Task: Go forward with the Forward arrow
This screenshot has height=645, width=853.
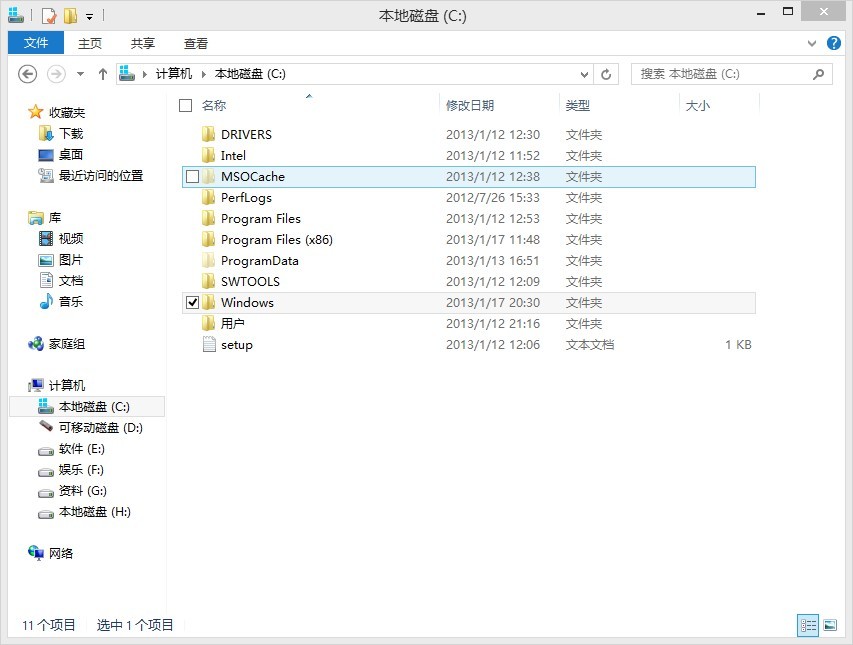Action: [56, 74]
